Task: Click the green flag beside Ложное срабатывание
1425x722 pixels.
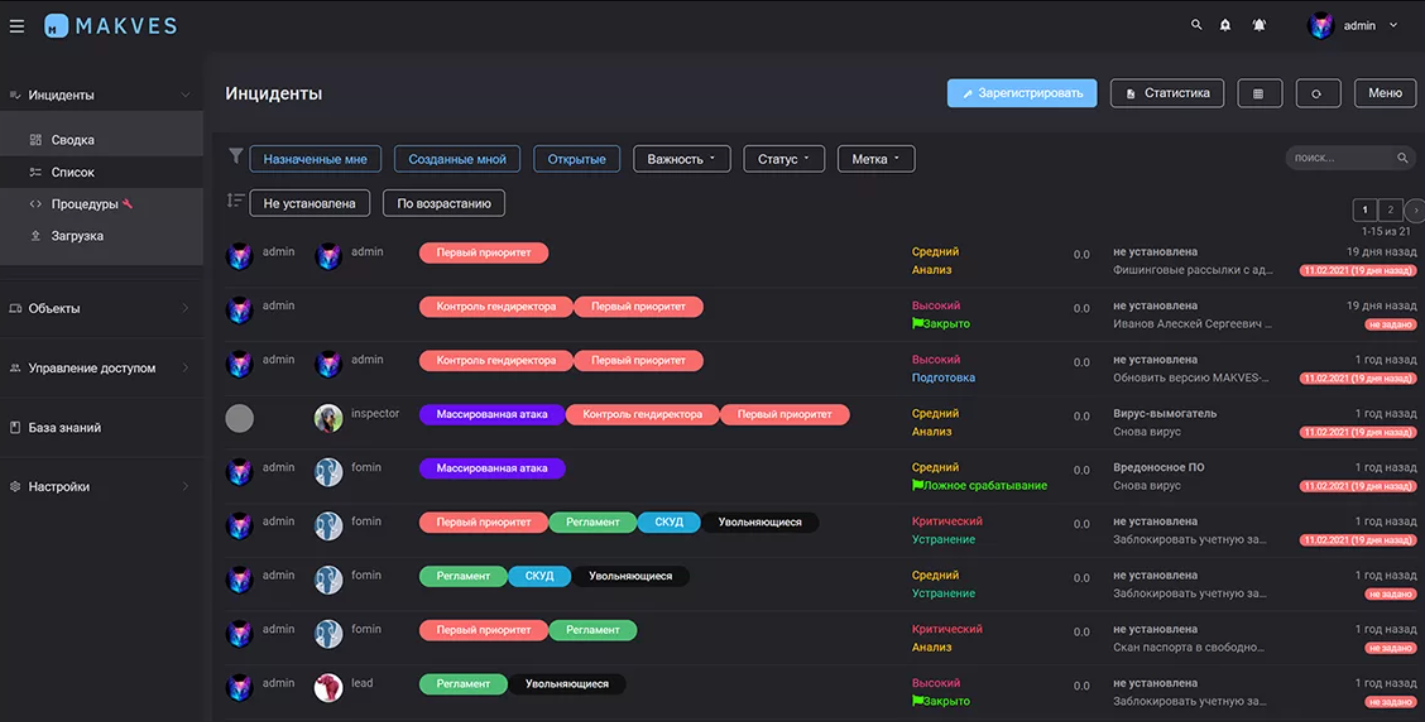Action: click(918, 486)
